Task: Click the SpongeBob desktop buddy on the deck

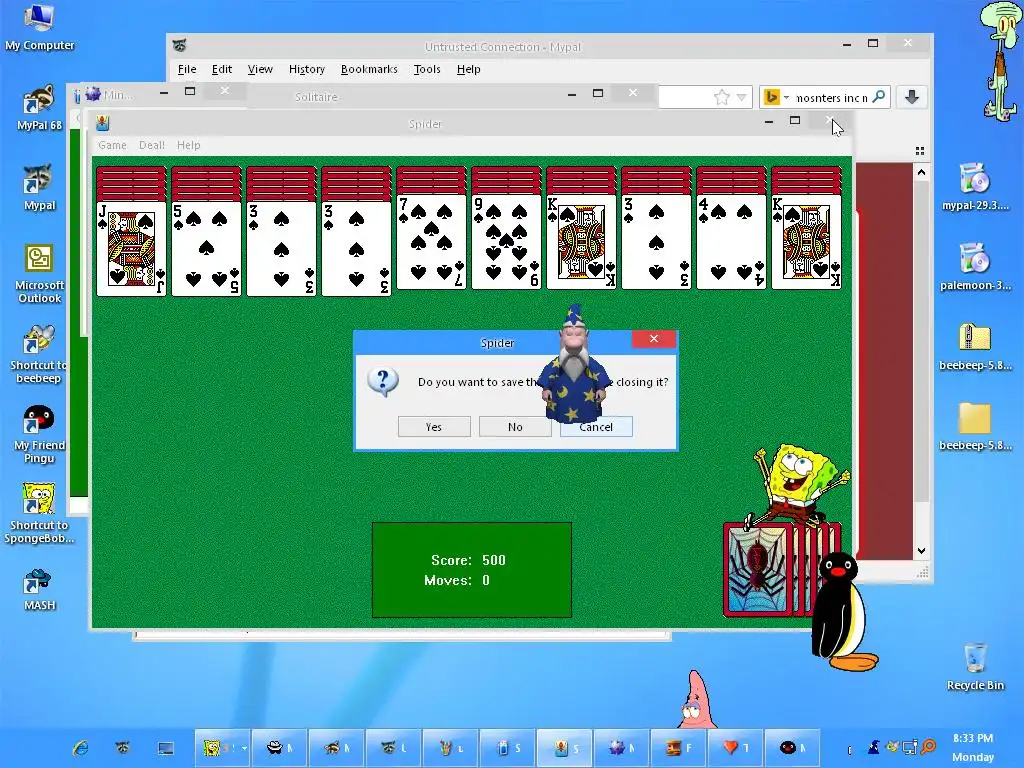Action: click(x=798, y=485)
